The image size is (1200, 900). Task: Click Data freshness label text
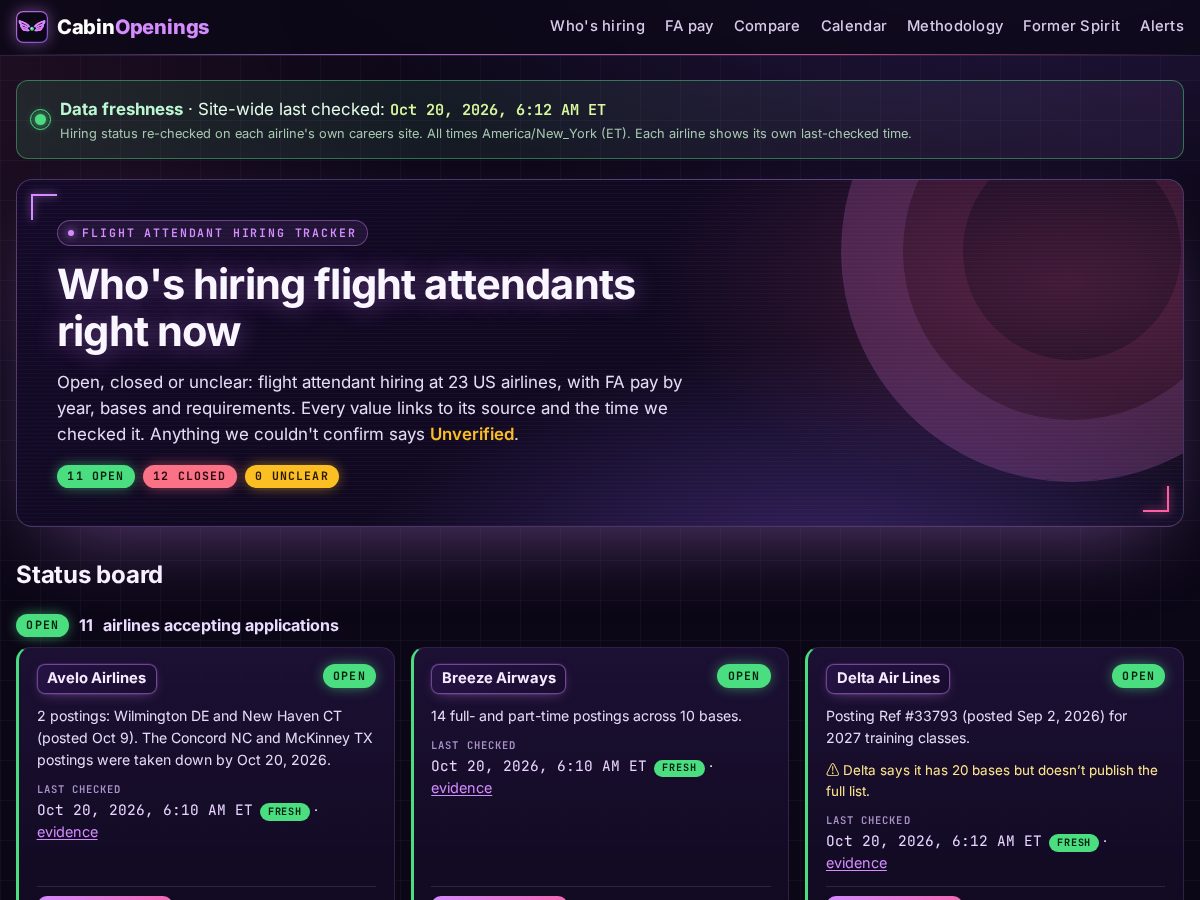click(121, 109)
